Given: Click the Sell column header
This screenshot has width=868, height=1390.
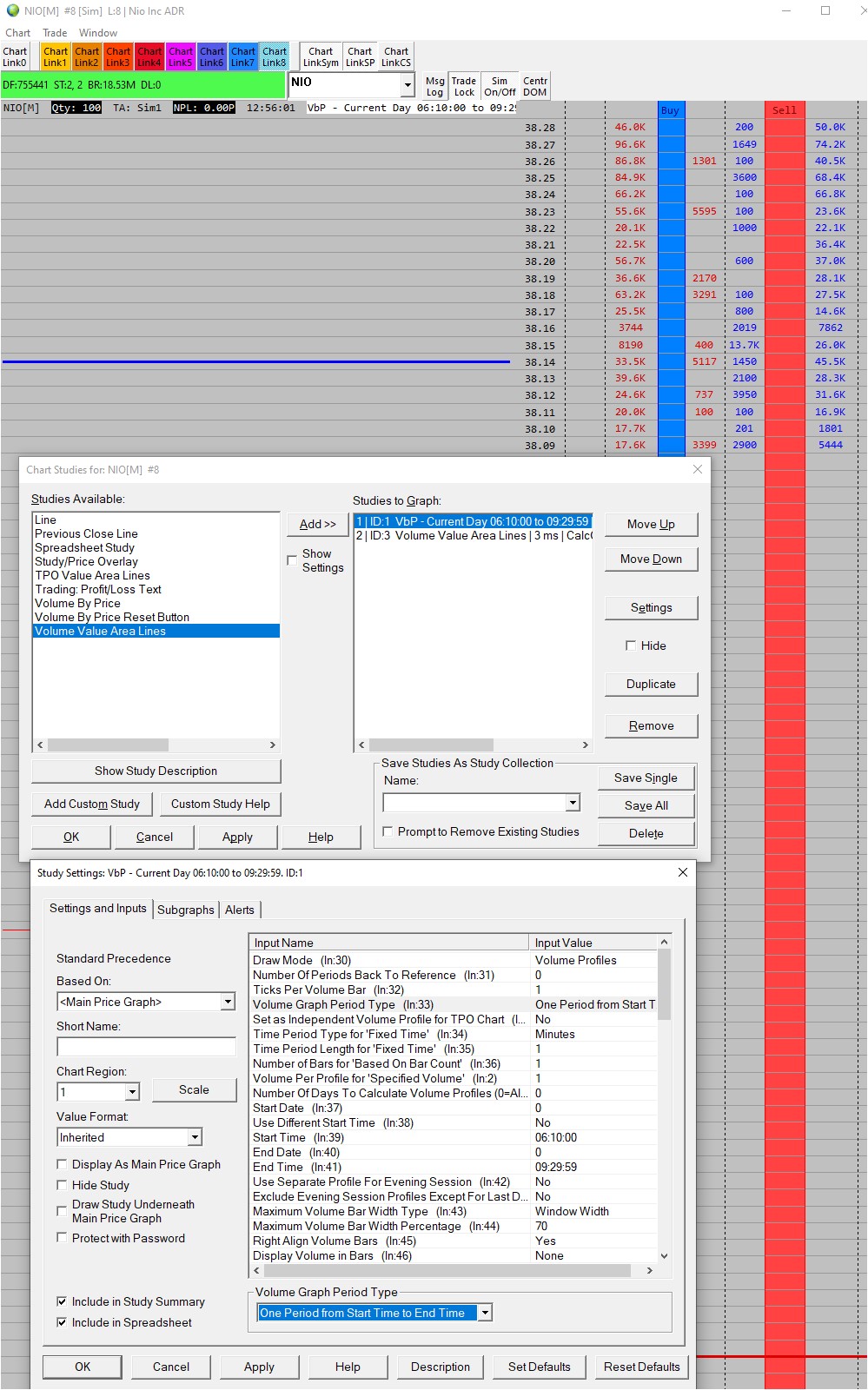Looking at the screenshot, I should [785, 110].
